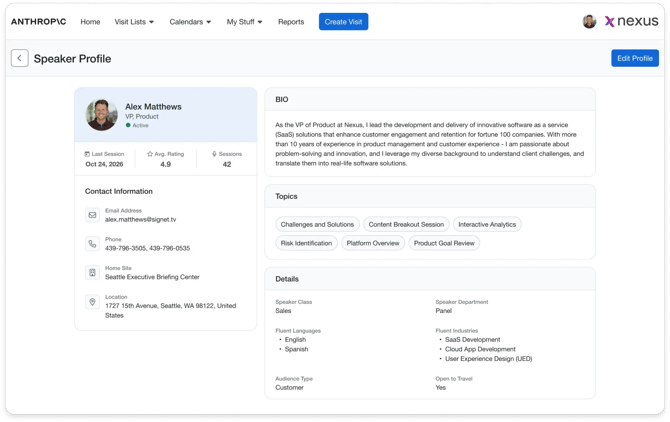Open the Calendars dropdown menu
Image resolution: width=670 pixels, height=422 pixels.
point(190,21)
